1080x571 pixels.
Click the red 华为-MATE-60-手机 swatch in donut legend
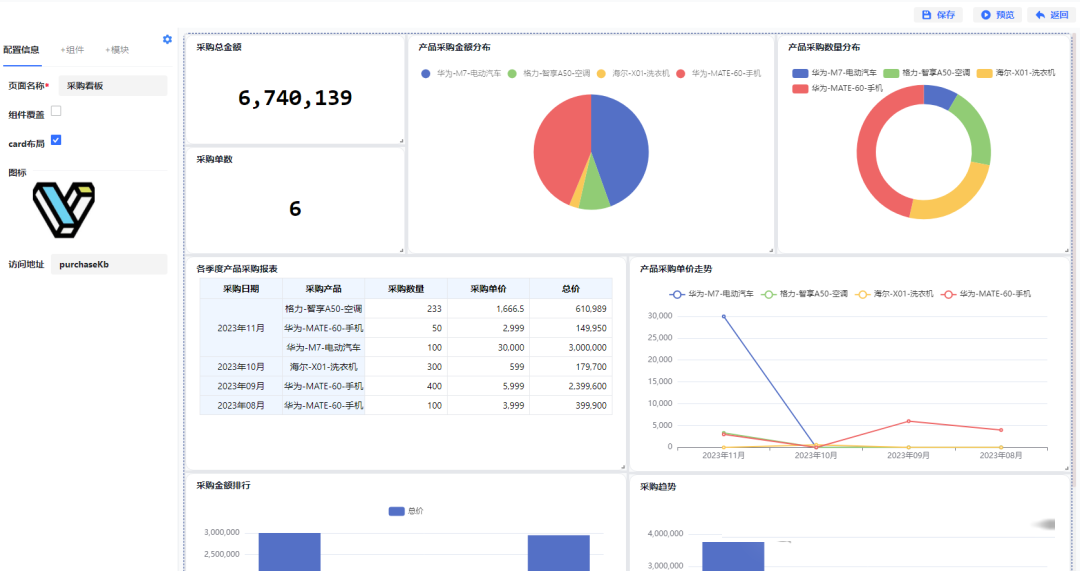[800, 88]
